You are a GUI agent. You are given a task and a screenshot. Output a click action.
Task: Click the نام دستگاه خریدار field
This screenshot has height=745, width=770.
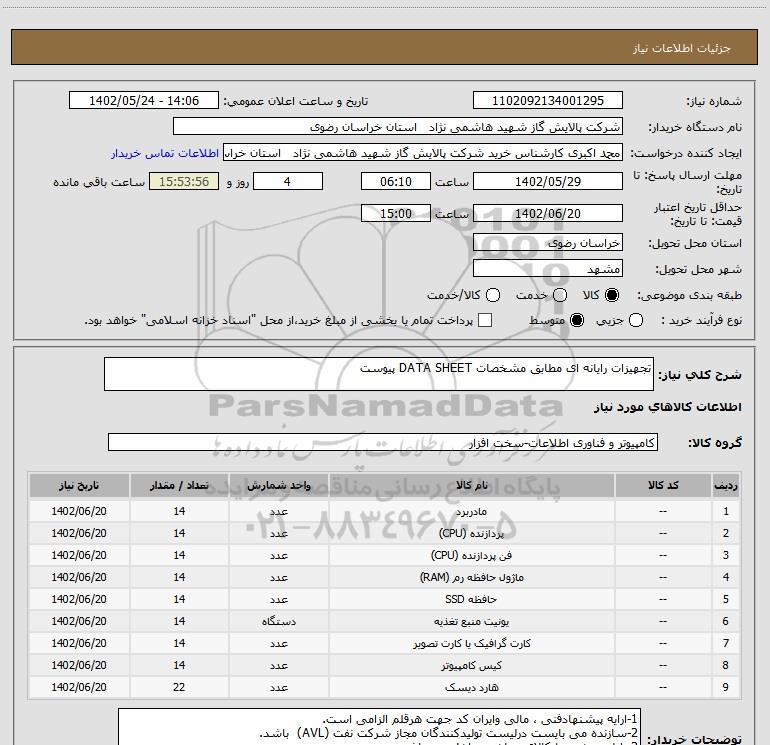[x=397, y=128]
